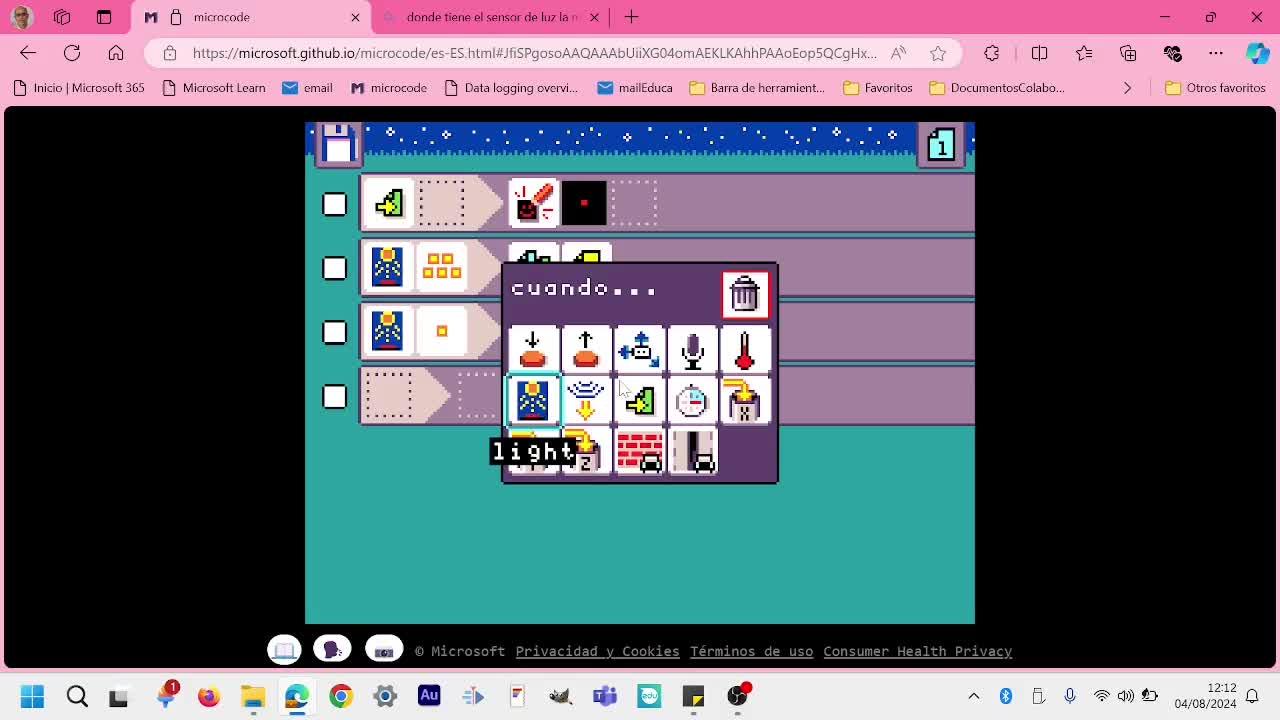The height and width of the screenshot is (720, 1280).
Task: Open browser extensions puzzle icon
Action: click(991, 53)
